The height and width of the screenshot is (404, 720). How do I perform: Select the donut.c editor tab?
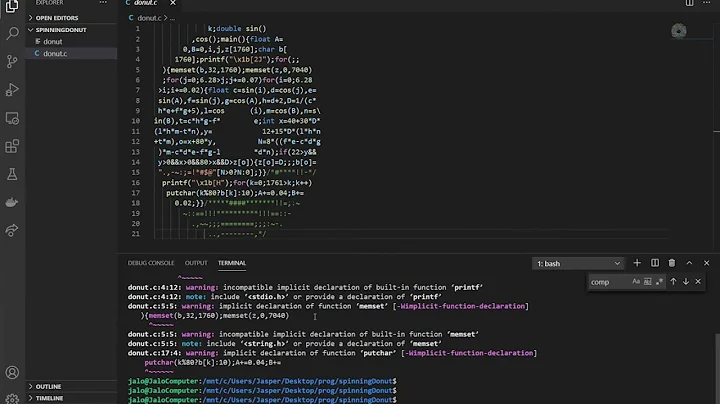pos(146,3)
